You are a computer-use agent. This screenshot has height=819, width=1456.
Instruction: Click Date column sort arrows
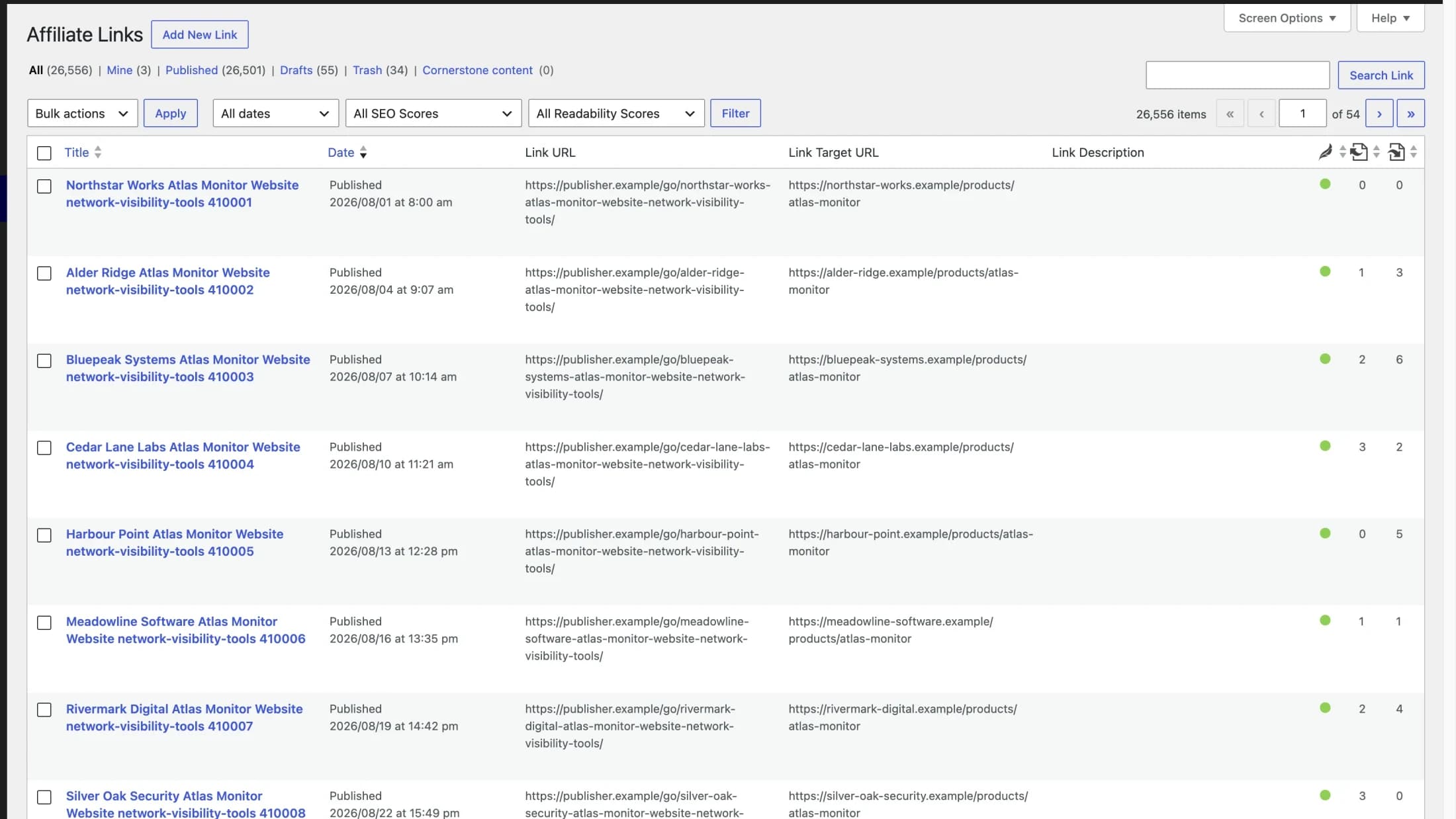point(363,153)
